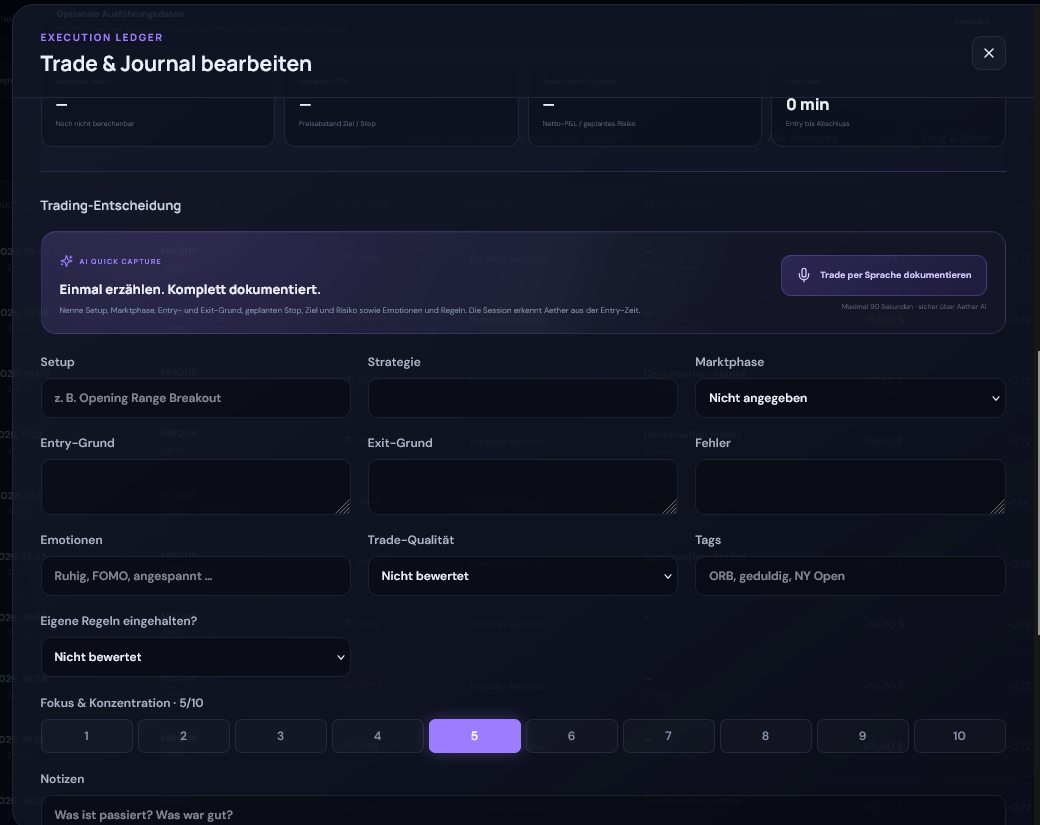Click the AI Quick Capture sparkle icon
The width and height of the screenshot is (1040, 825).
(66, 261)
